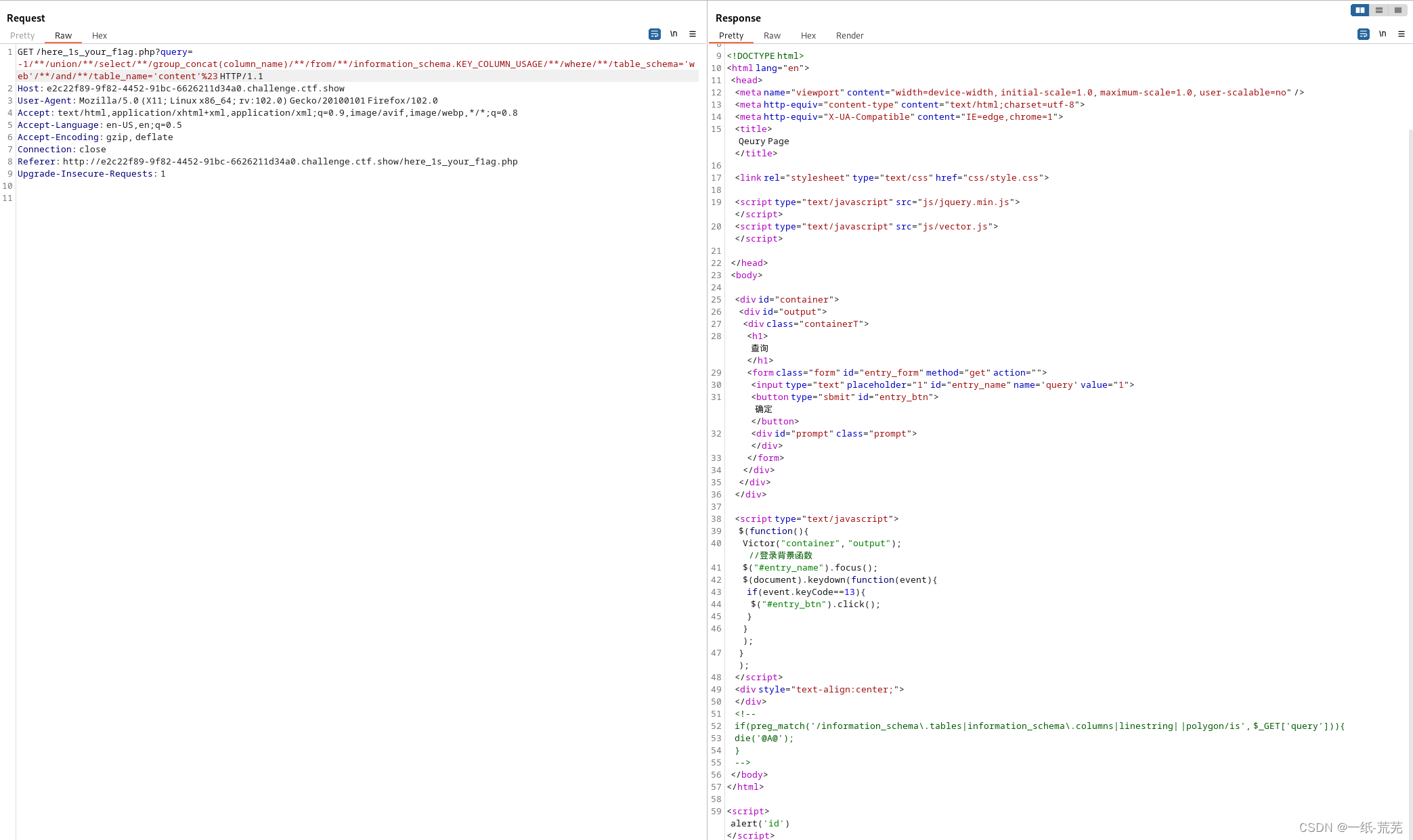Viewport: 1413px width, 840px height.
Task: Click the alert('id') line in response
Action: pyautogui.click(x=760, y=824)
